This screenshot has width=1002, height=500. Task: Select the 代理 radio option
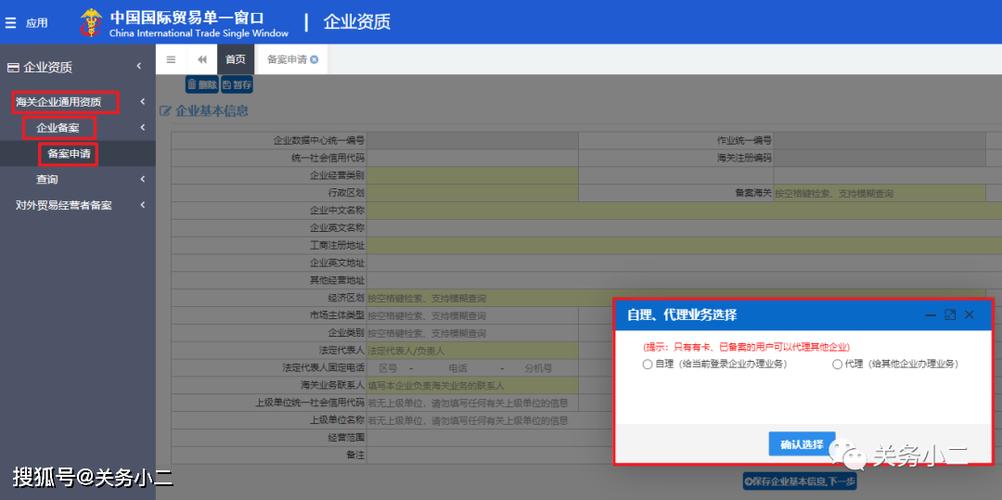(x=837, y=364)
